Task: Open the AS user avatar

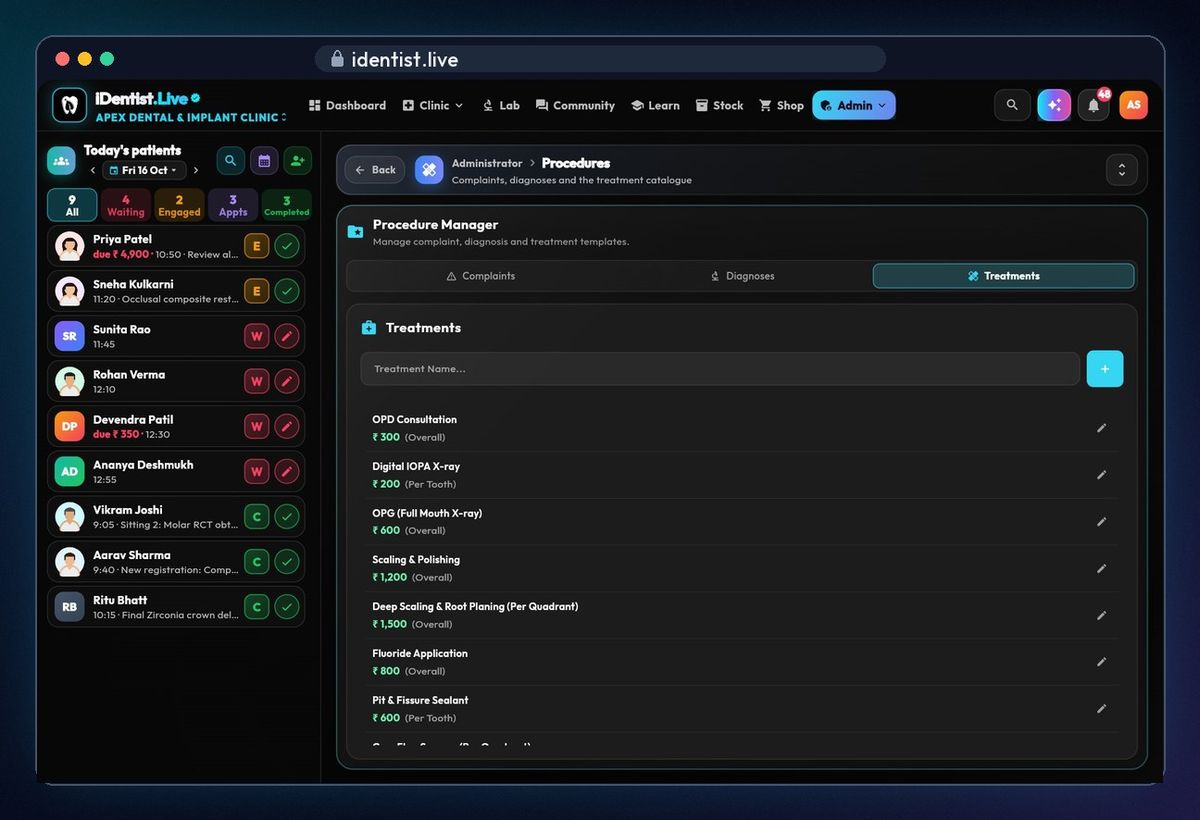Action: (1133, 105)
